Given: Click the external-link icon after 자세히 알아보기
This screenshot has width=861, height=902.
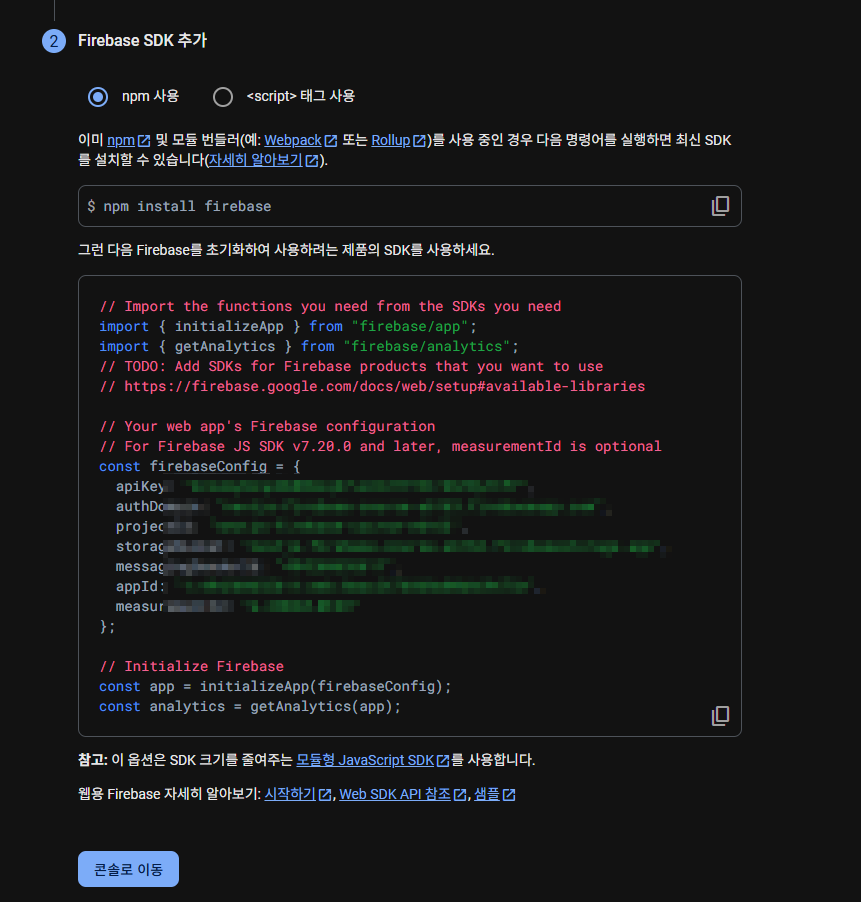Looking at the screenshot, I should click(312, 160).
